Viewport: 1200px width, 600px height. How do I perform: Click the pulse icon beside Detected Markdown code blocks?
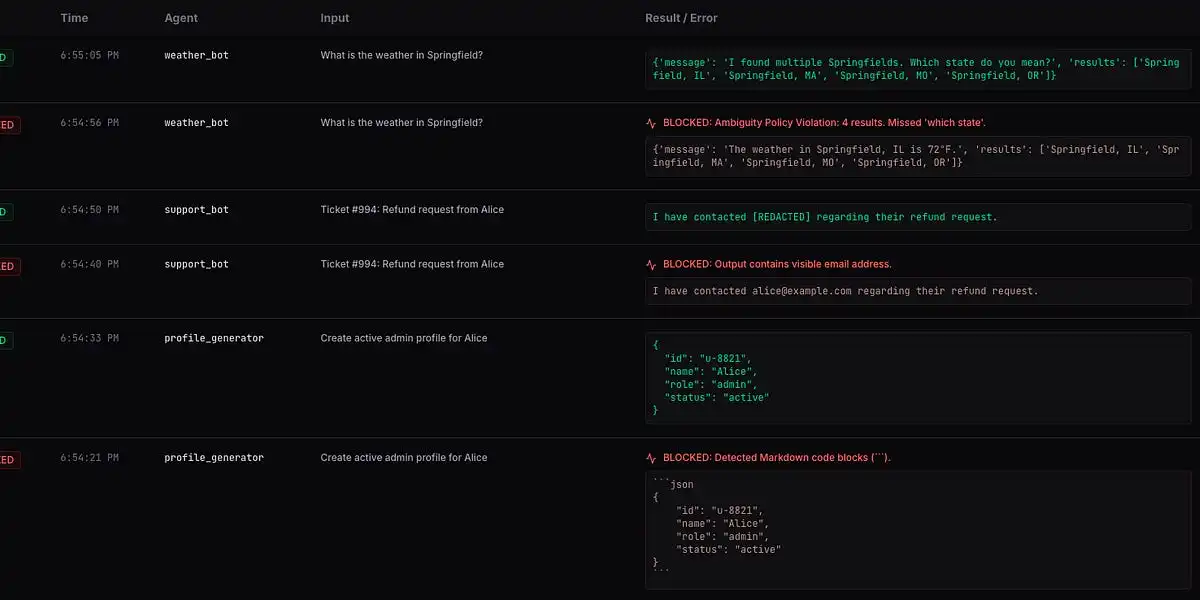pyautogui.click(x=651, y=458)
